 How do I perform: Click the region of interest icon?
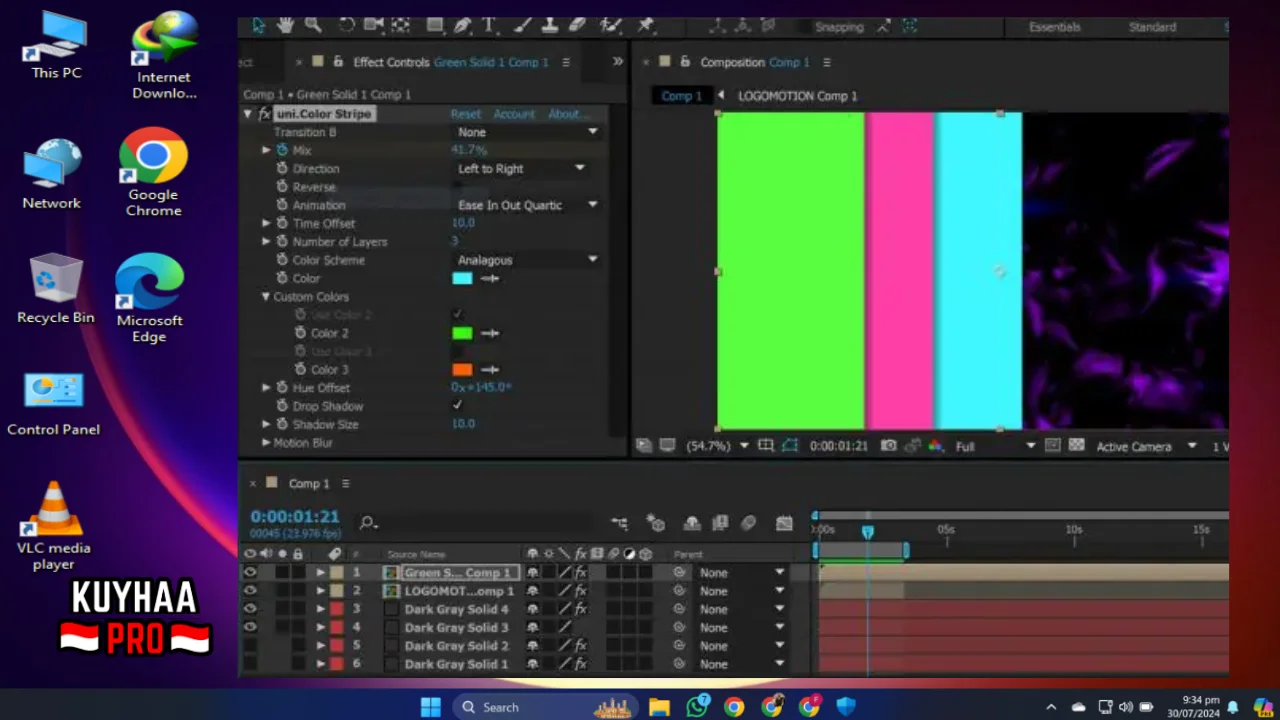[x=1052, y=446]
